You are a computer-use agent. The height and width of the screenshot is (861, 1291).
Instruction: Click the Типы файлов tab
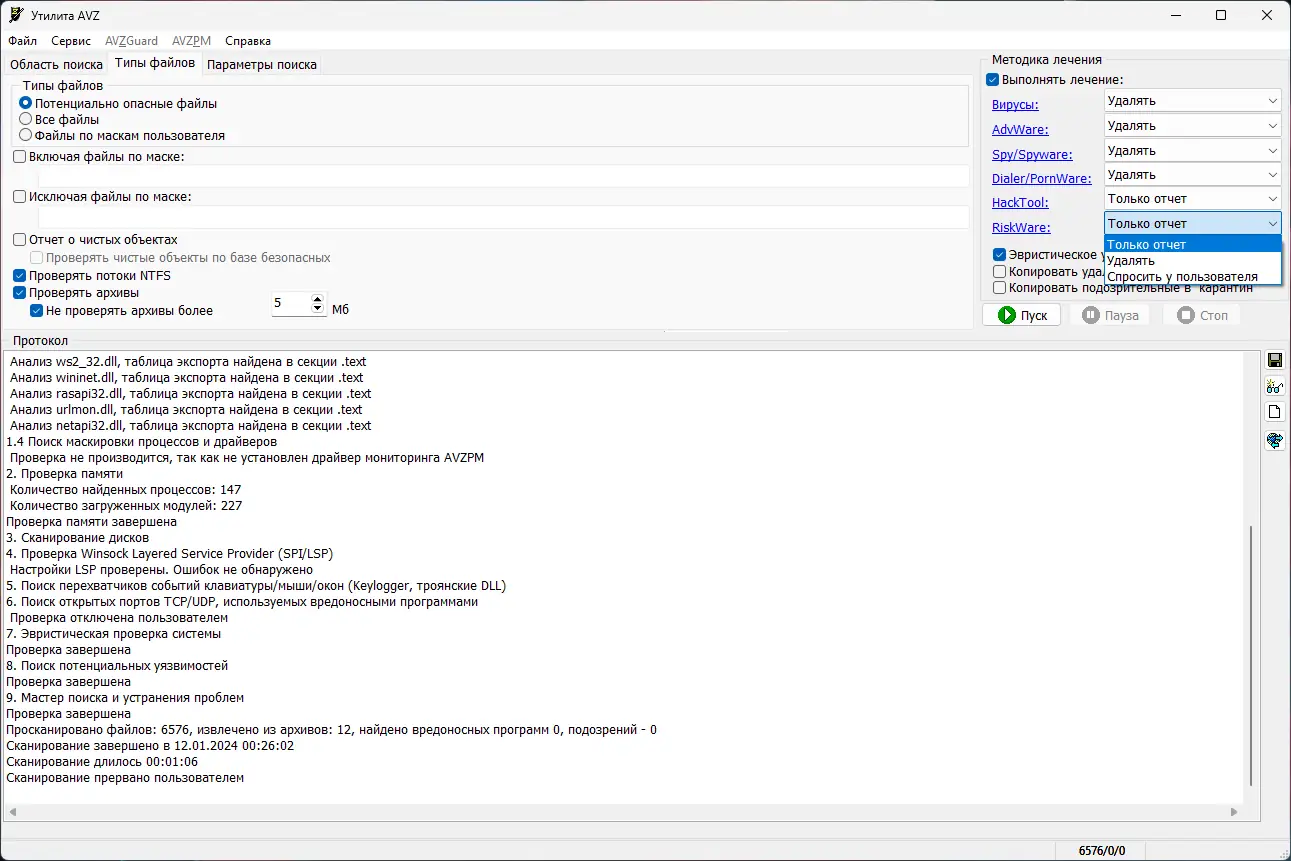coord(155,63)
